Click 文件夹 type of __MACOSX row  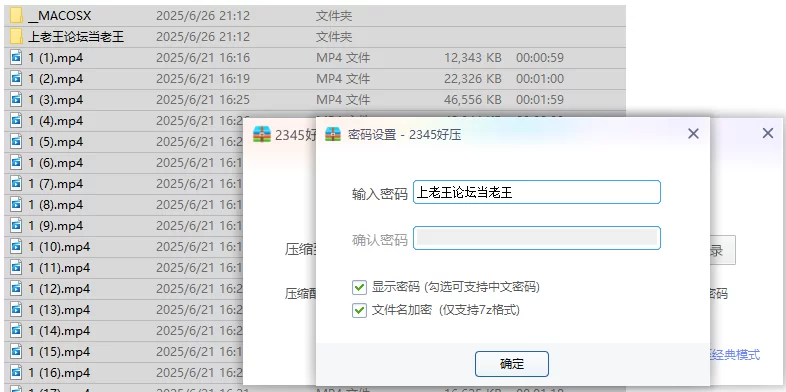point(334,16)
